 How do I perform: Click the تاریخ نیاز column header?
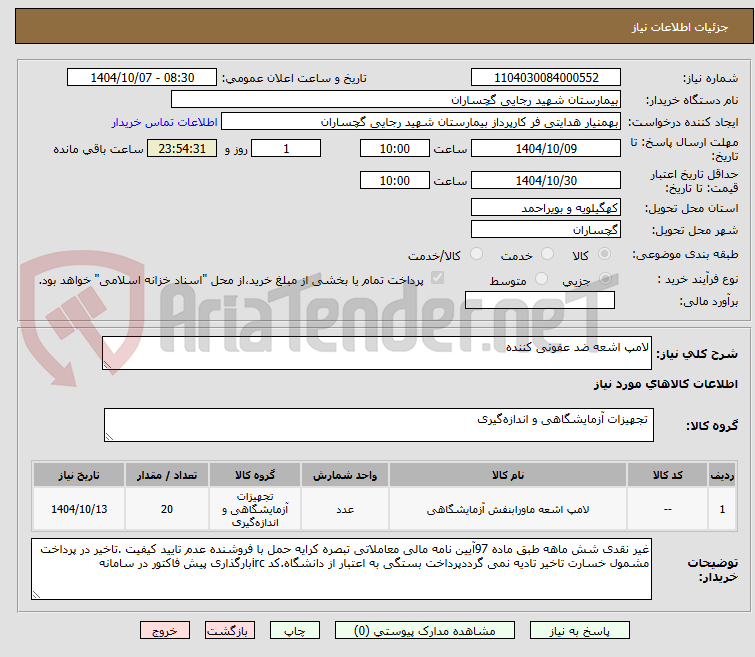(79, 475)
